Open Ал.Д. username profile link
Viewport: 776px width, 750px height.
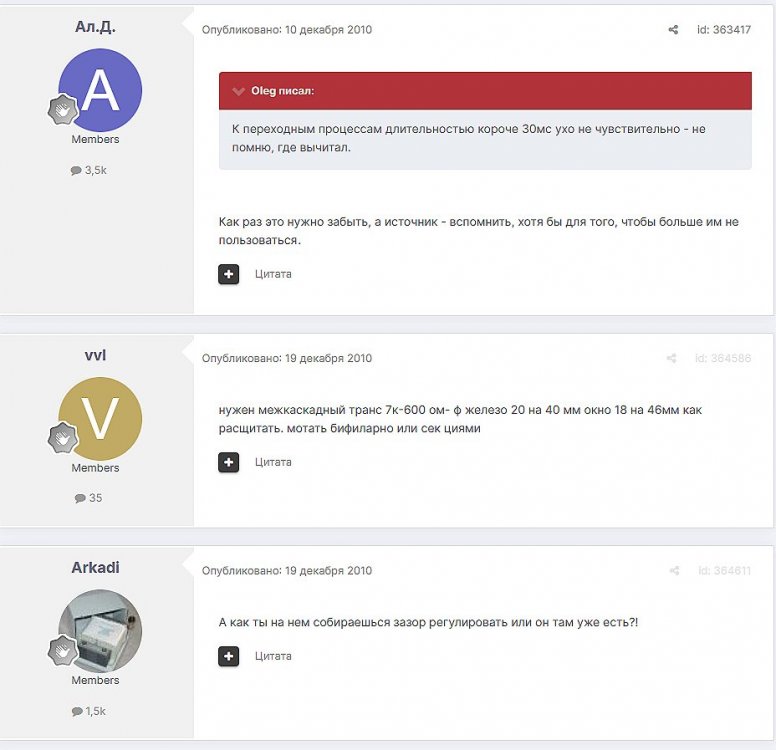coord(95,27)
